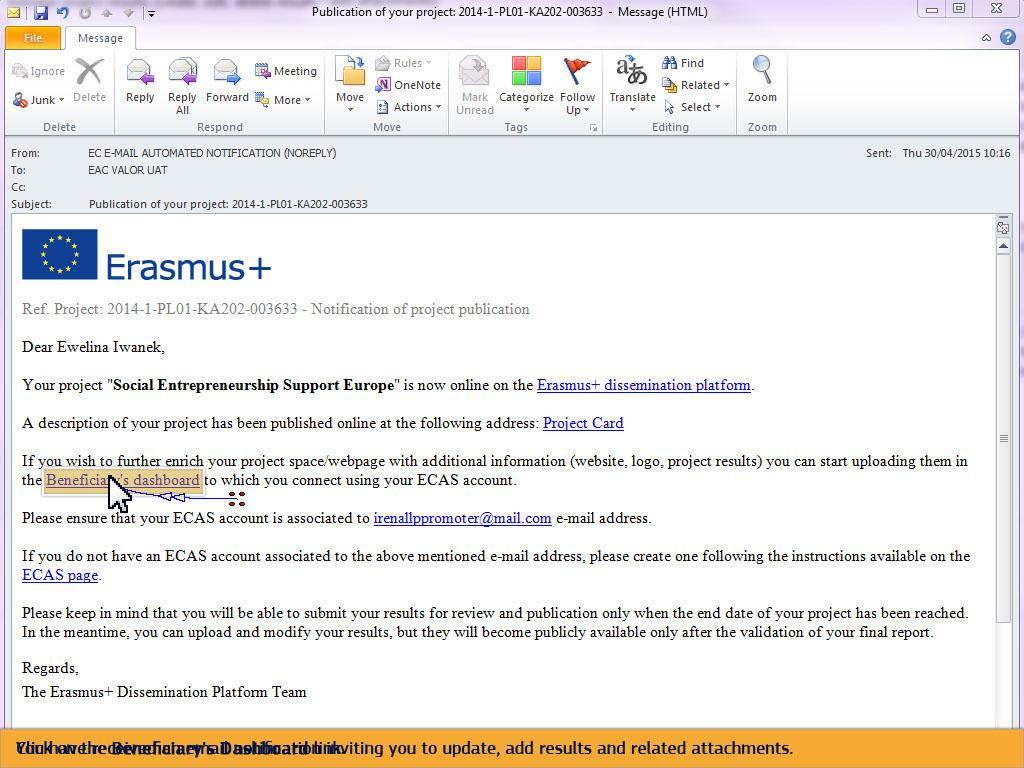Delete this message with the X icon

point(89,81)
